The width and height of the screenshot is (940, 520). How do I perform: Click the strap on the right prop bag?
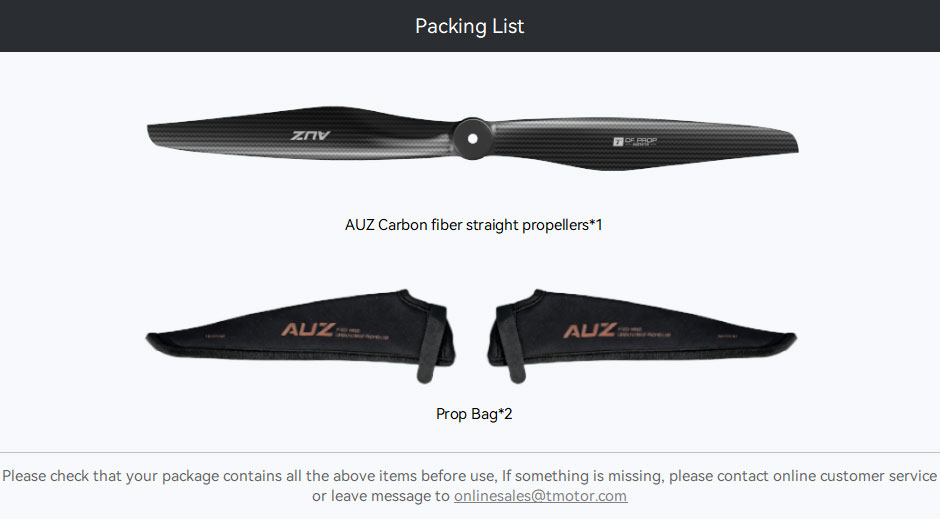(x=511, y=345)
